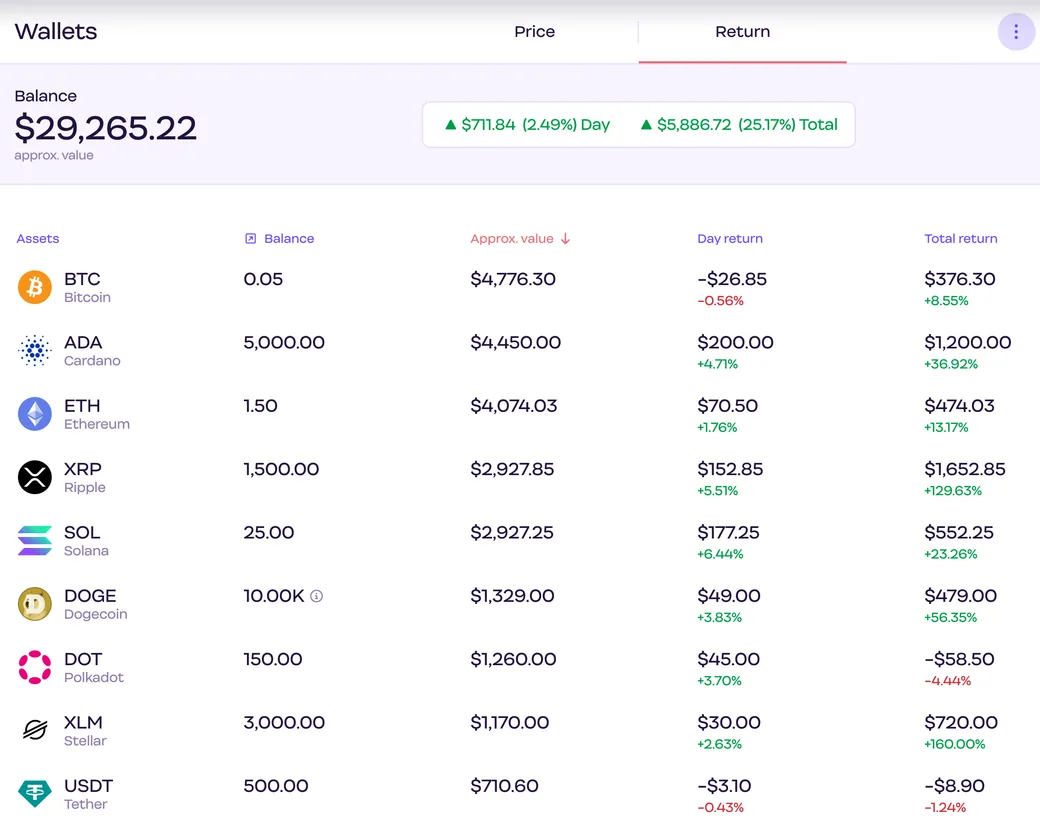
Task: Click the Cardano ADA icon
Action: [x=34, y=350]
